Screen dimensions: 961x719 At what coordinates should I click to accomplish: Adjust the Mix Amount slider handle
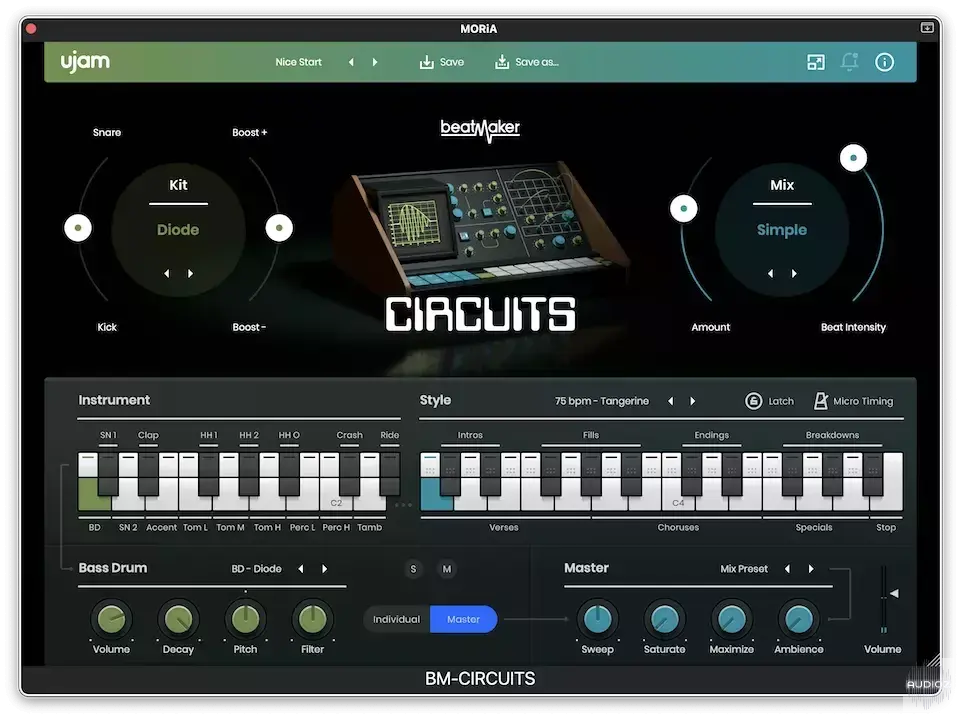pos(683,208)
